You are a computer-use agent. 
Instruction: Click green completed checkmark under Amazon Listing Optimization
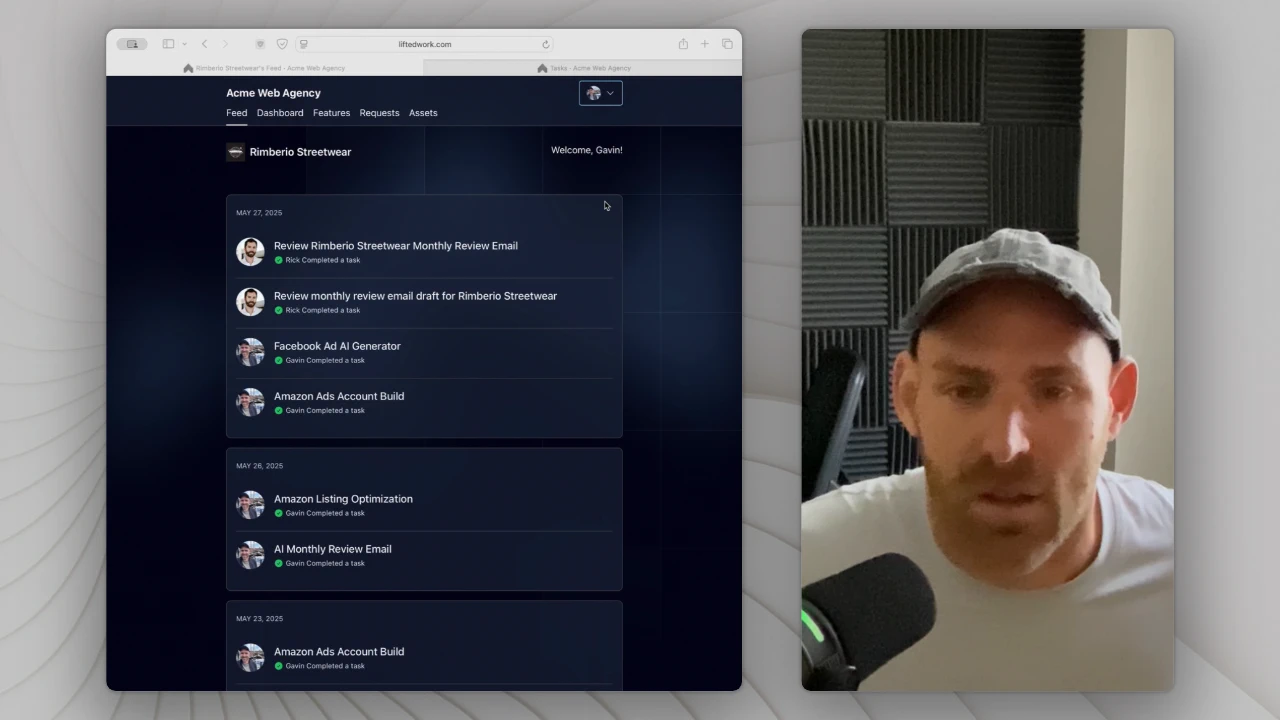click(x=279, y=513)
